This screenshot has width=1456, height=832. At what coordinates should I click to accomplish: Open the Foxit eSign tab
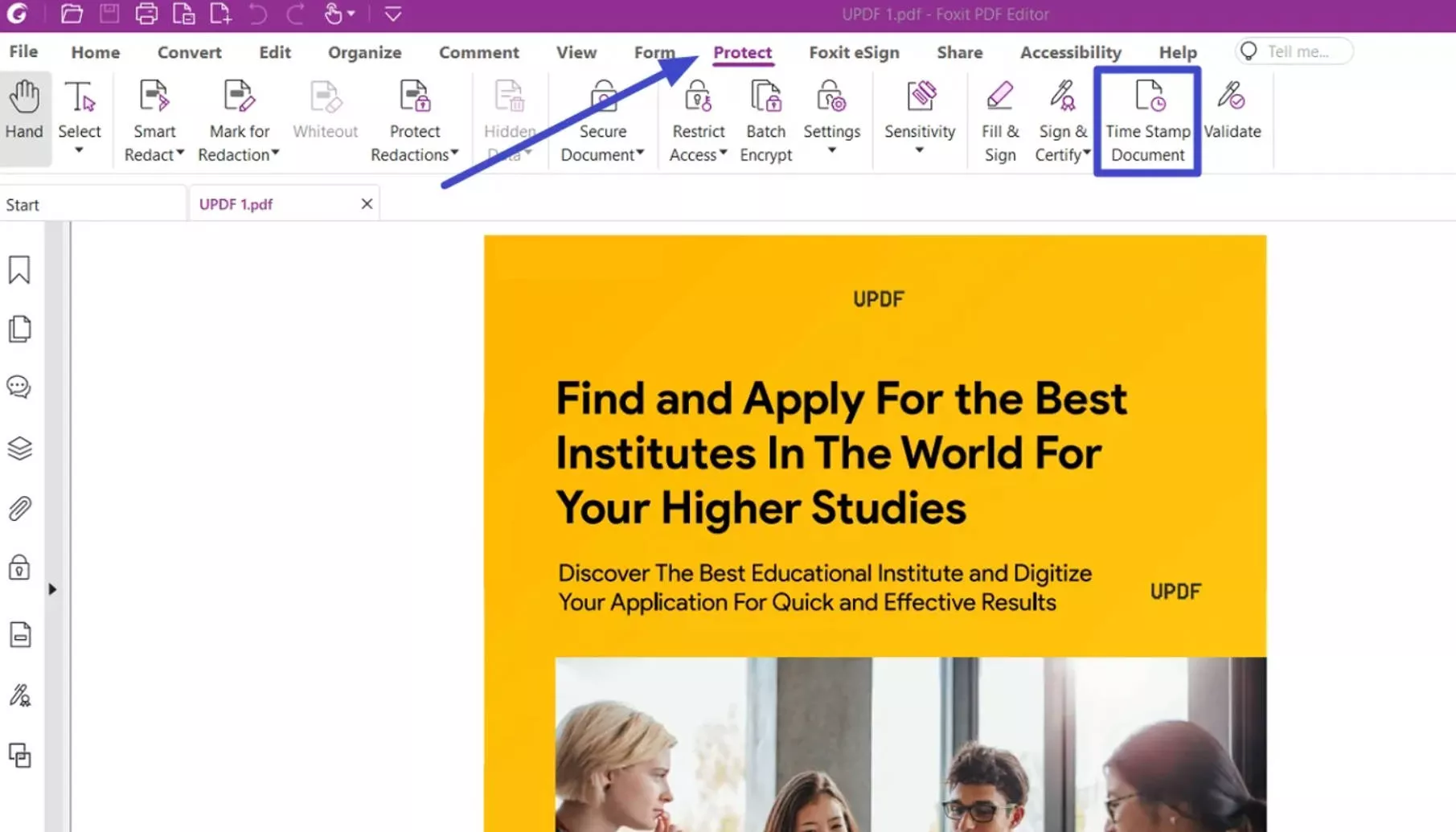click(854, 52)
